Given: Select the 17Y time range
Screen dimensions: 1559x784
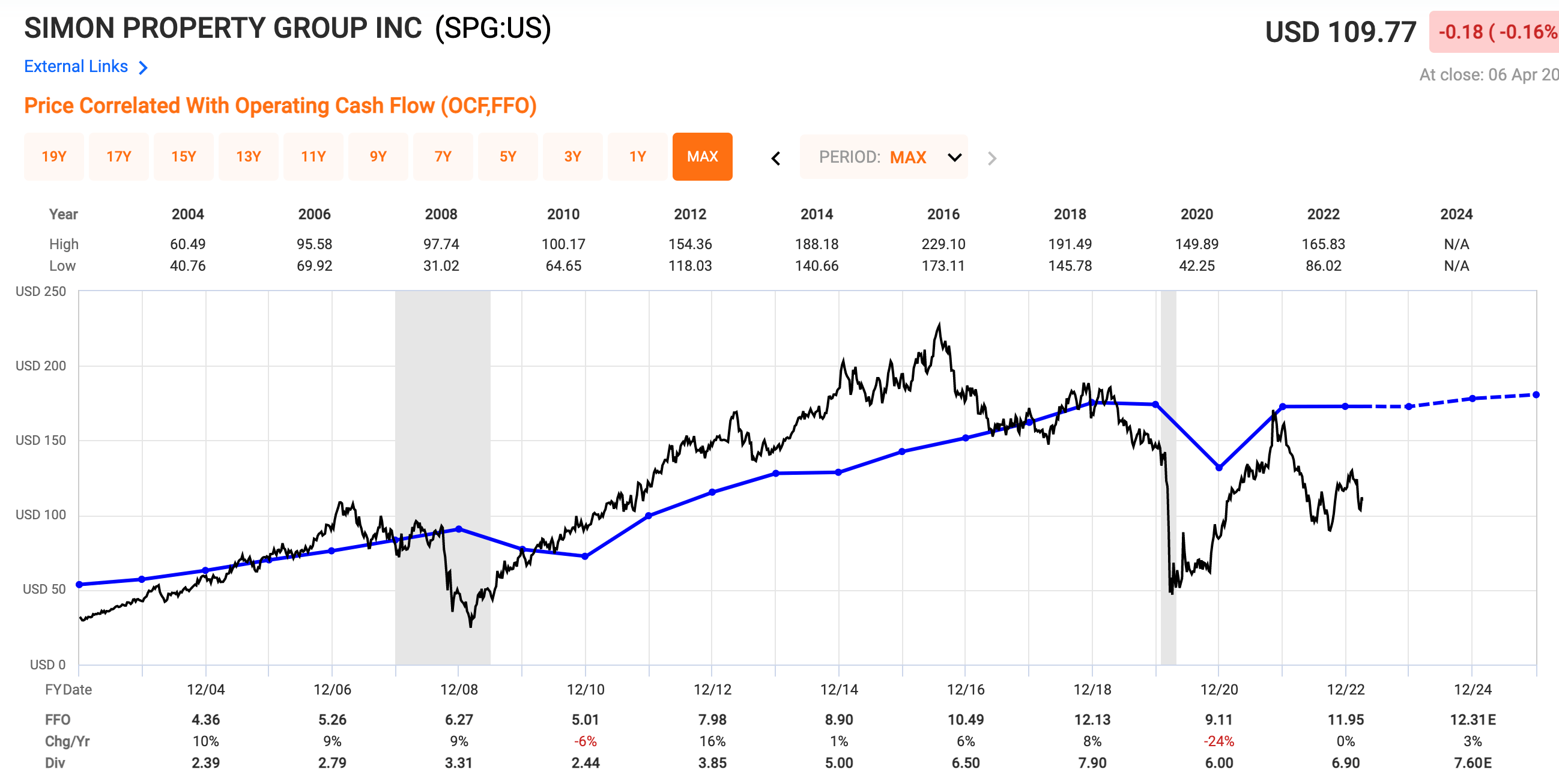Looking at the screenshot, I should pyautogui.click(x=119, y=157).
